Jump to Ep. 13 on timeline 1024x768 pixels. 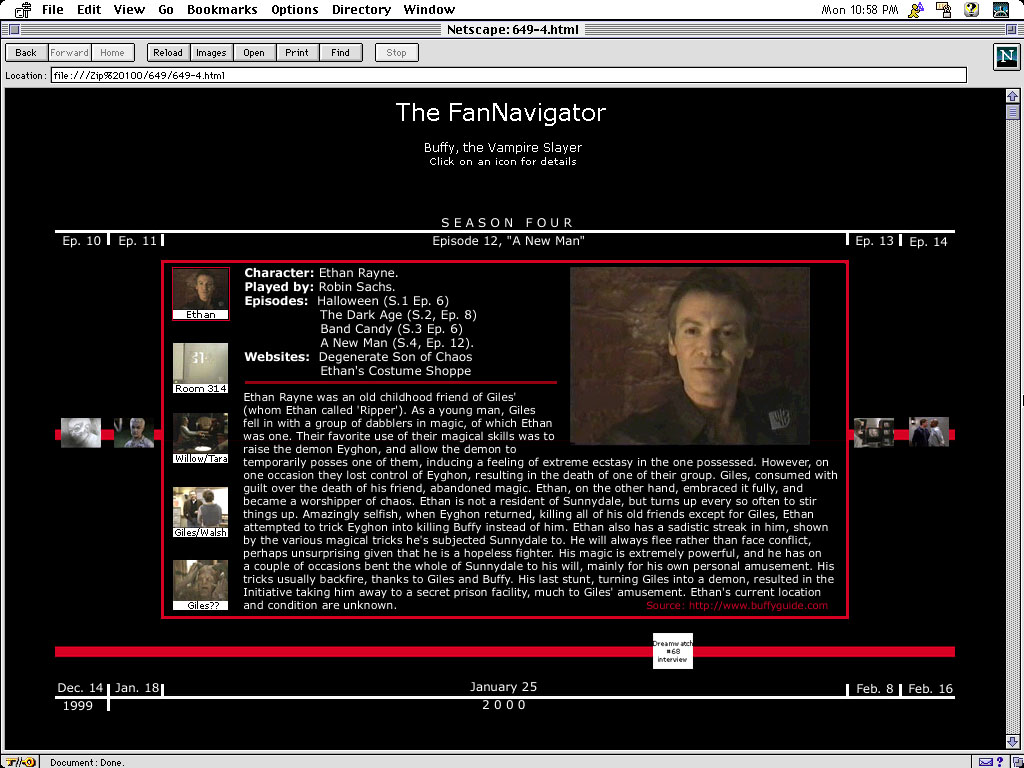(874, 241)
